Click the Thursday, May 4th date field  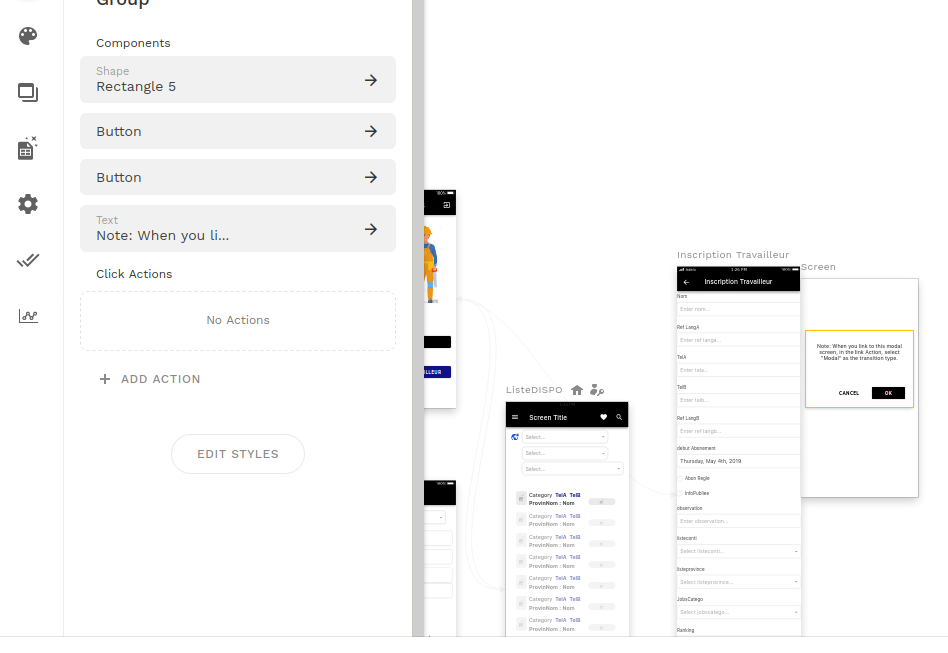coord(738,461)
